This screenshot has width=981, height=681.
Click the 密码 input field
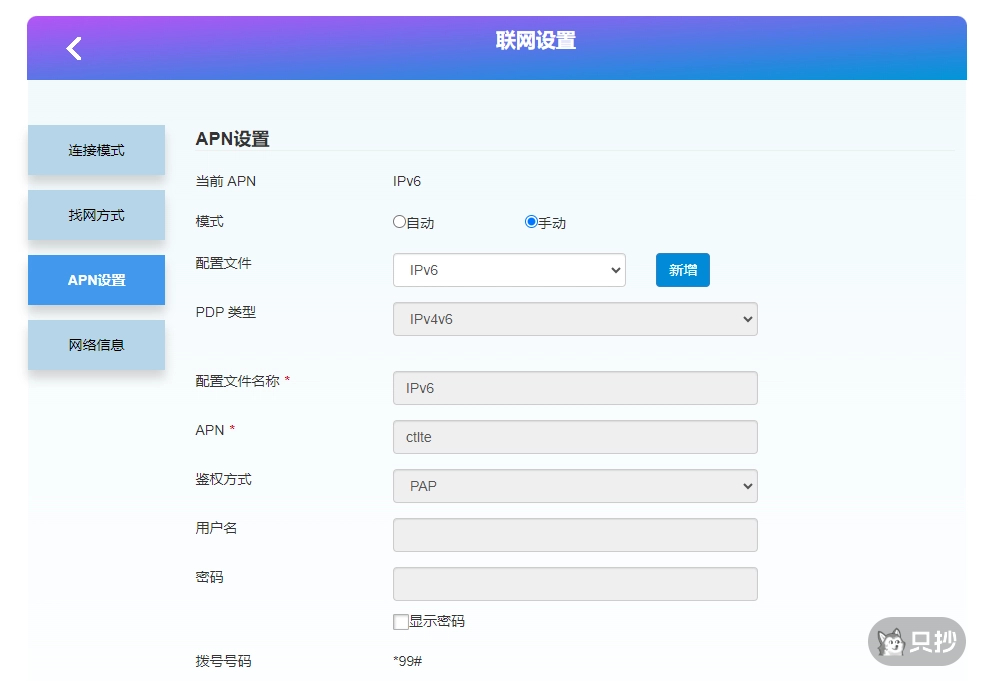[x=575, y=584]
